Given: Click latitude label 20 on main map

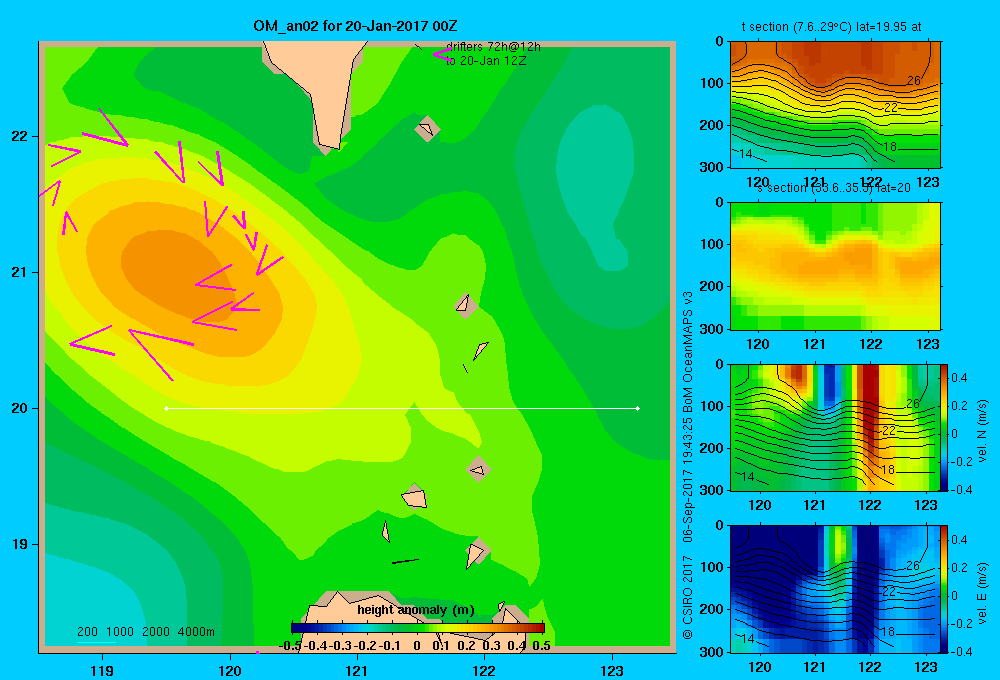Looking at the screenshot, I should 20,408.
